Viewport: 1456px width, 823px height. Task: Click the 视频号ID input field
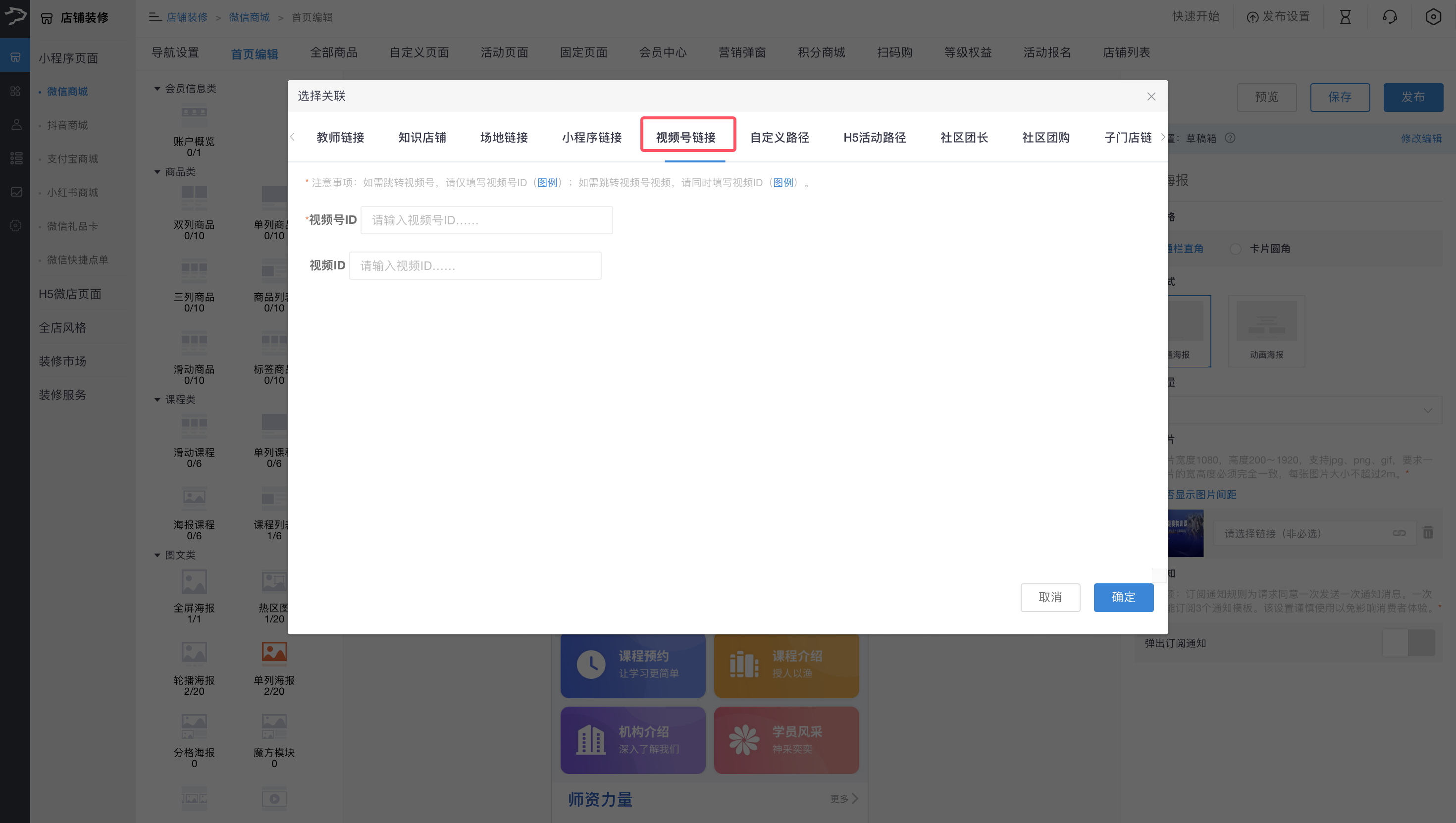point(486,220)
